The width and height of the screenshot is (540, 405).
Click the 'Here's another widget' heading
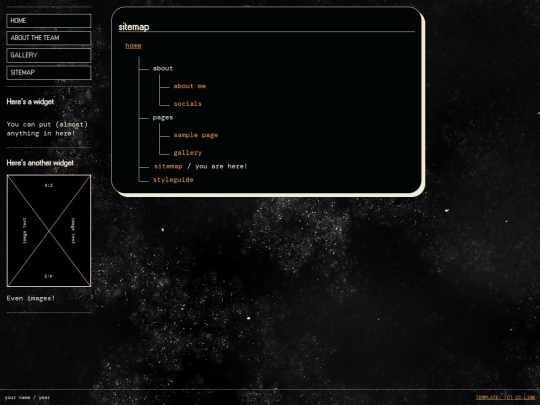[x=40, y=163]
